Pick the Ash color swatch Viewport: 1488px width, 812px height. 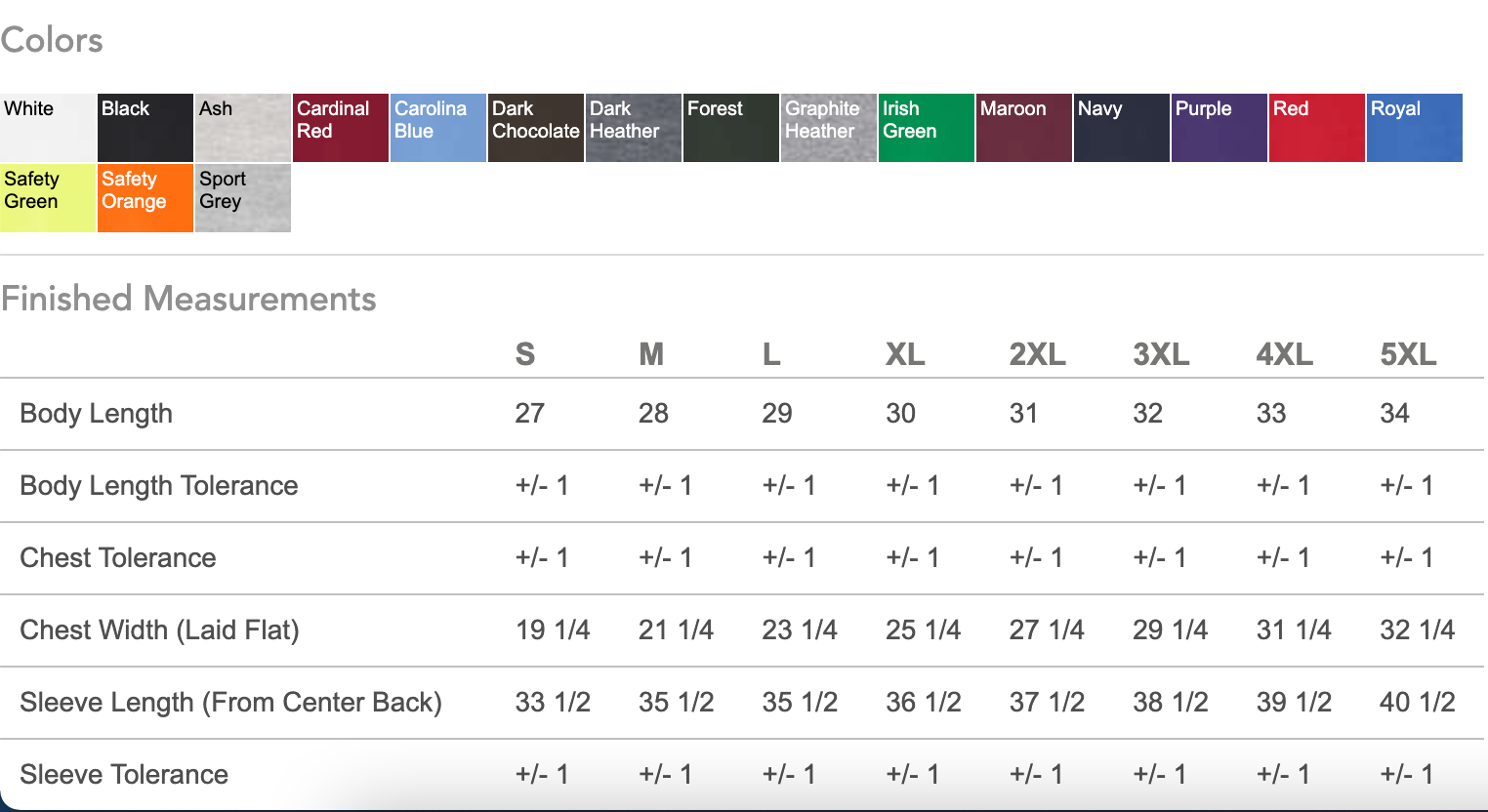(x=243, y=128)
